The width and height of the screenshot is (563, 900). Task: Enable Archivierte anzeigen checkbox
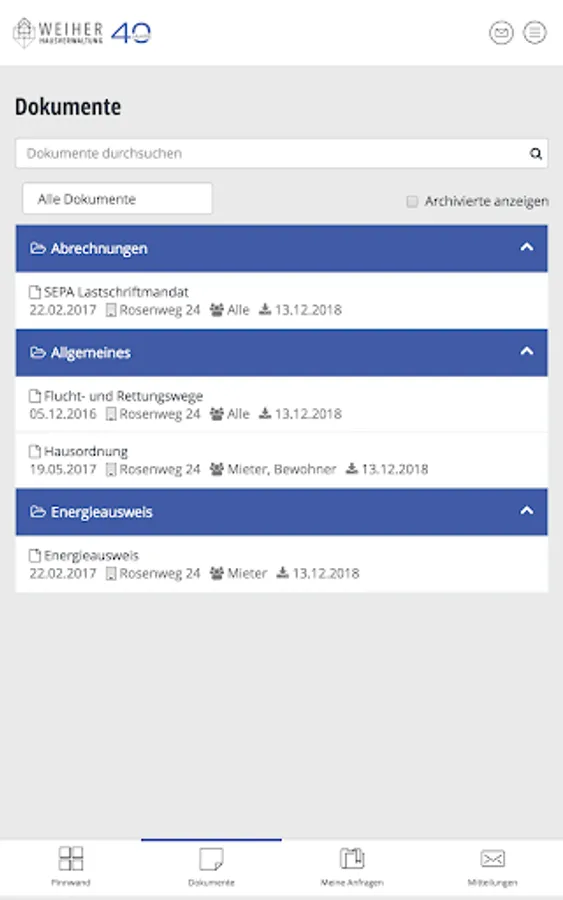coord(412,201)
